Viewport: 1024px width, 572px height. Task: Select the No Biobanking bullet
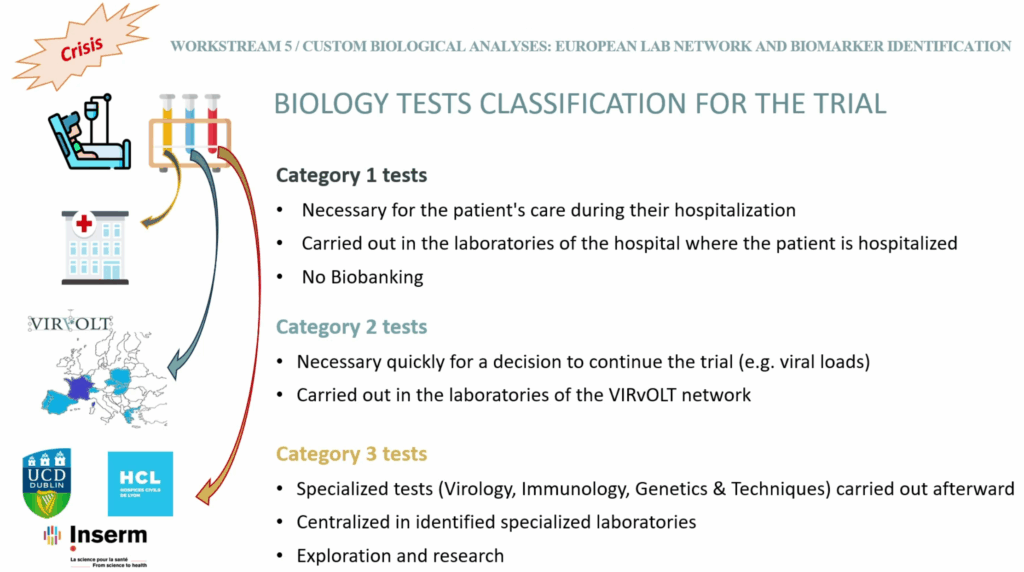point(362,277)
